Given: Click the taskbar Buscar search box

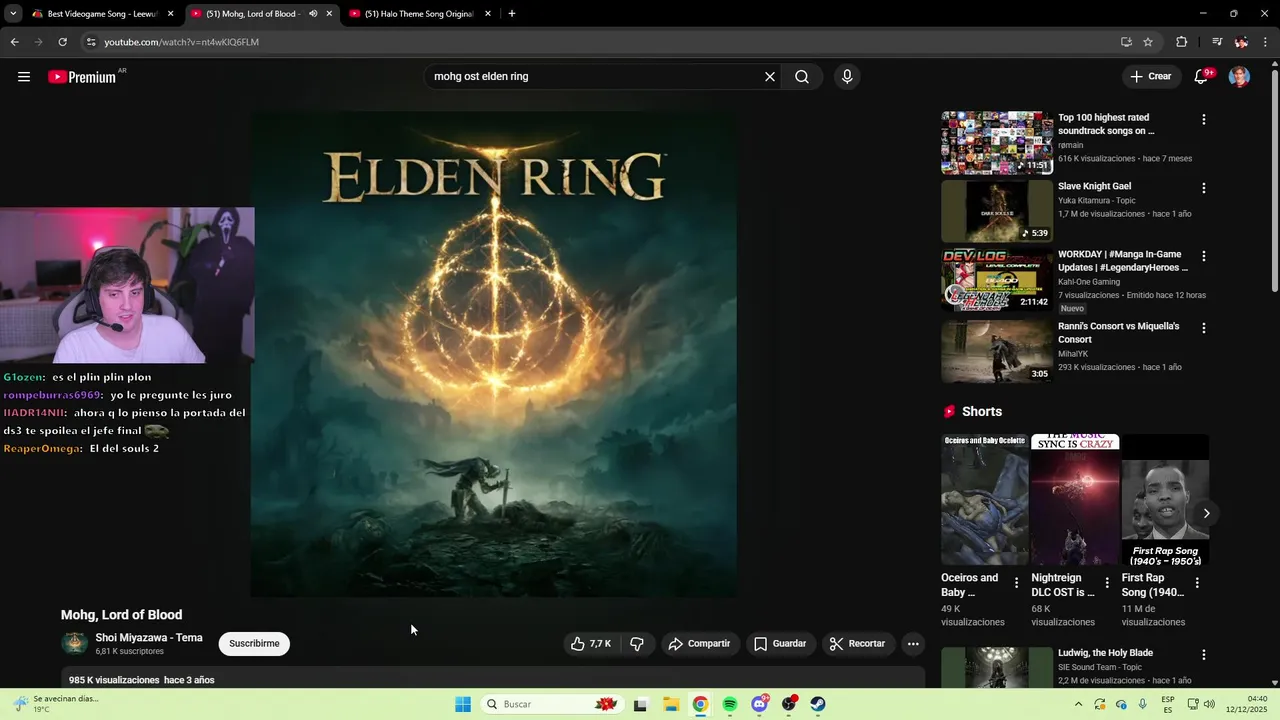Looking at the screenshot, I should pos(552,704).
